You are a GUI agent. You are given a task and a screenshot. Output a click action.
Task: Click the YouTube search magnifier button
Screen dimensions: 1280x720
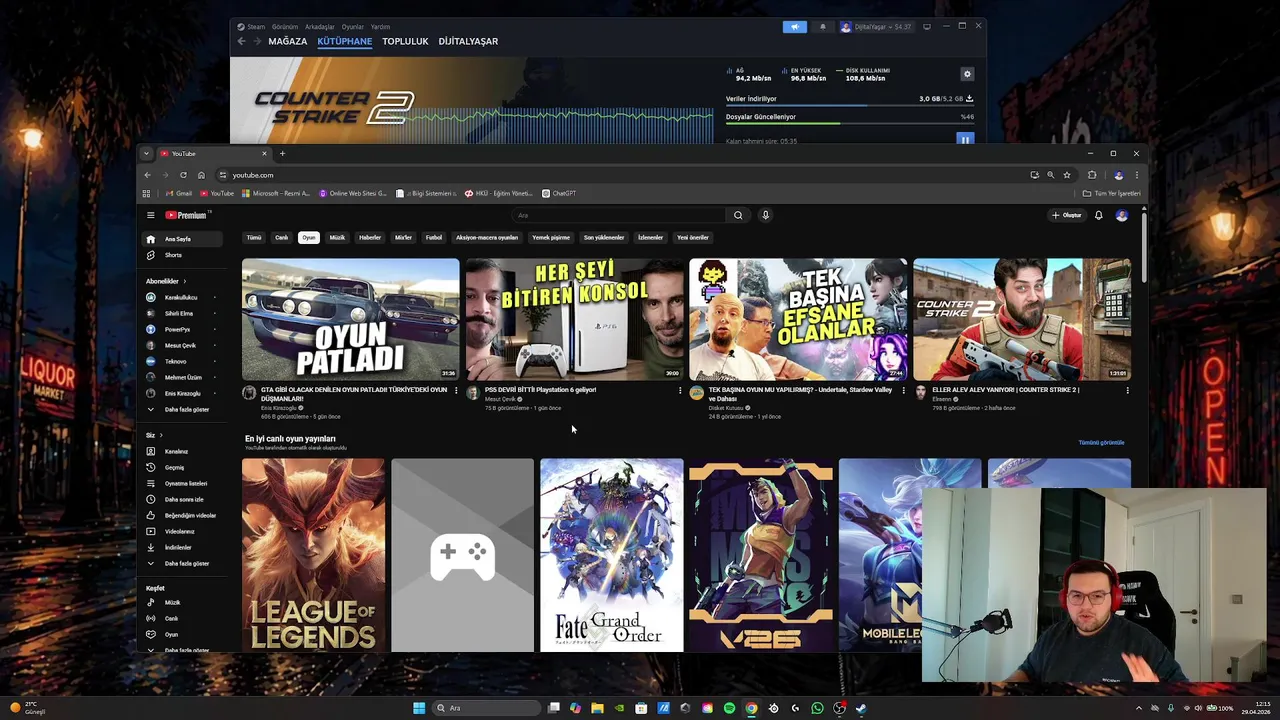[x=738, y=215]
